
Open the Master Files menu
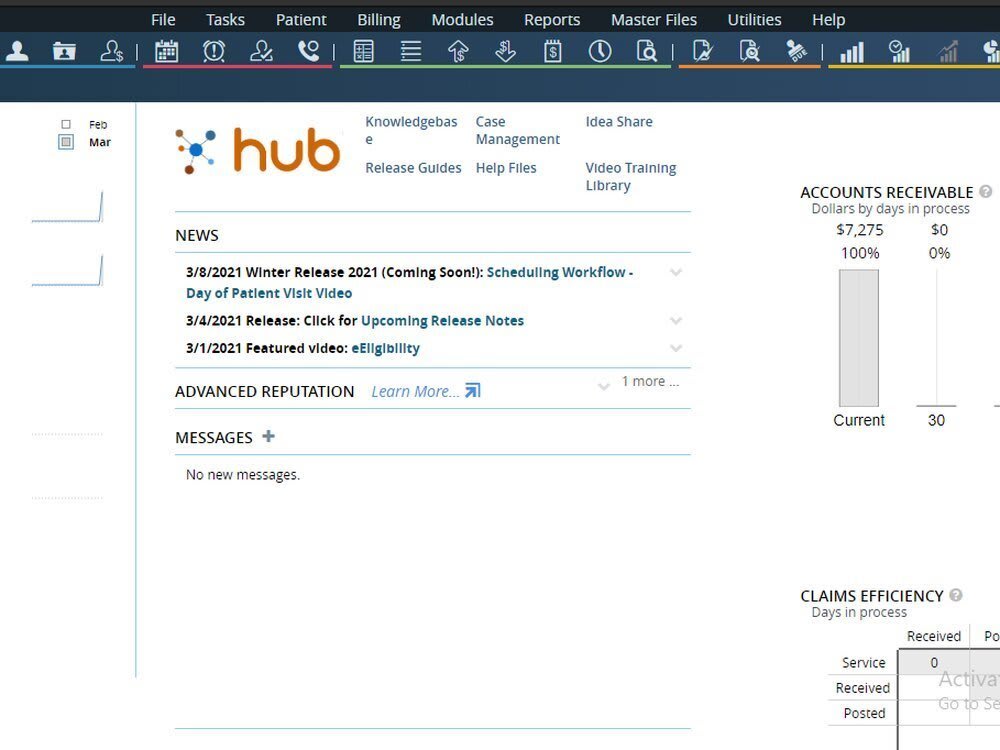click(654, 20)
